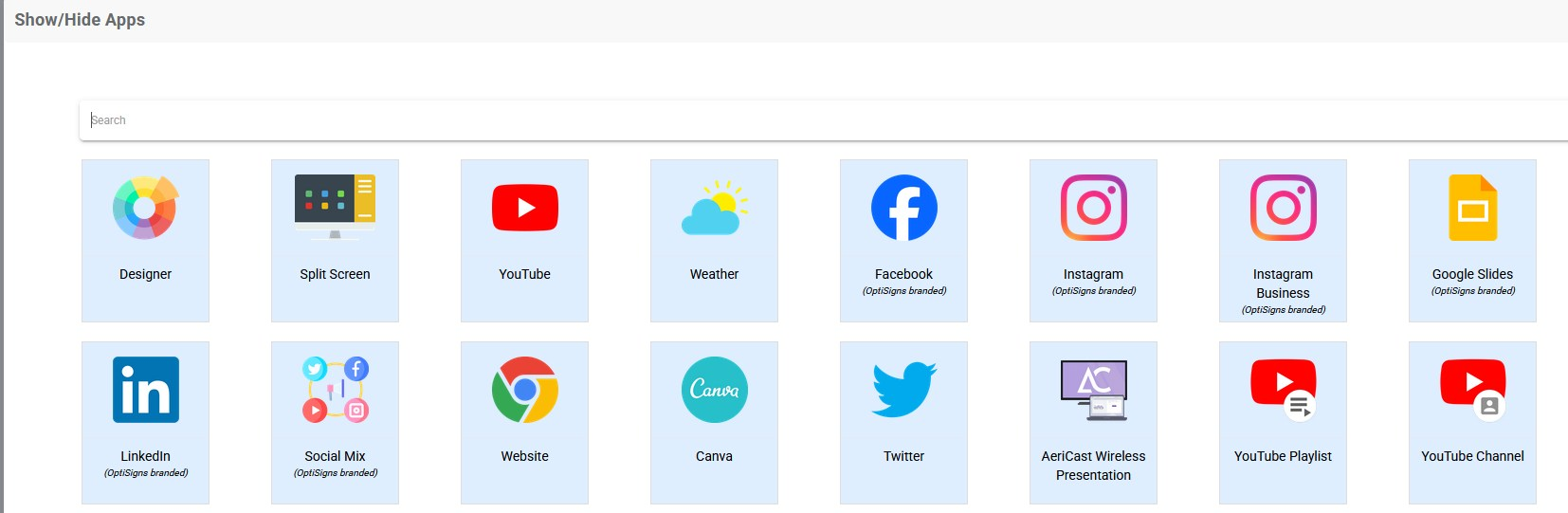Choose the LinkedIn app icon
1568x513 pixels.
point(145,390)
